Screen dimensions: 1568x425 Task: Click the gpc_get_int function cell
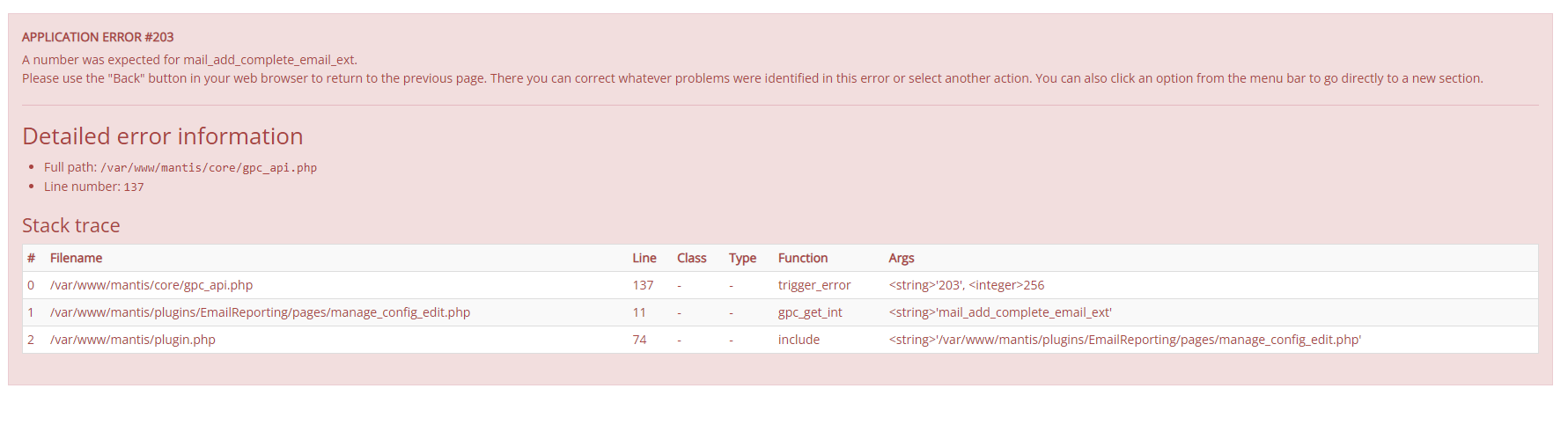810,312
